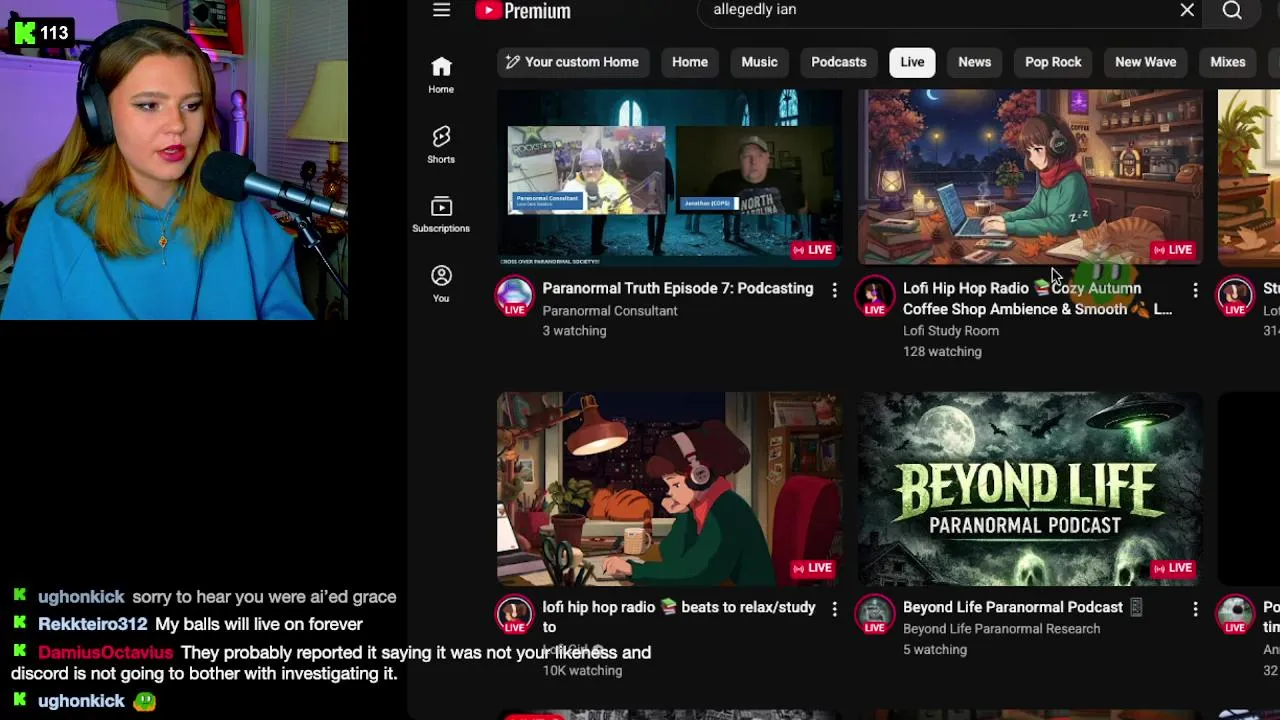This screenshot has width=1280, height=720.
Task: Open the hamburger guide menu
Action: pos(441,10)
